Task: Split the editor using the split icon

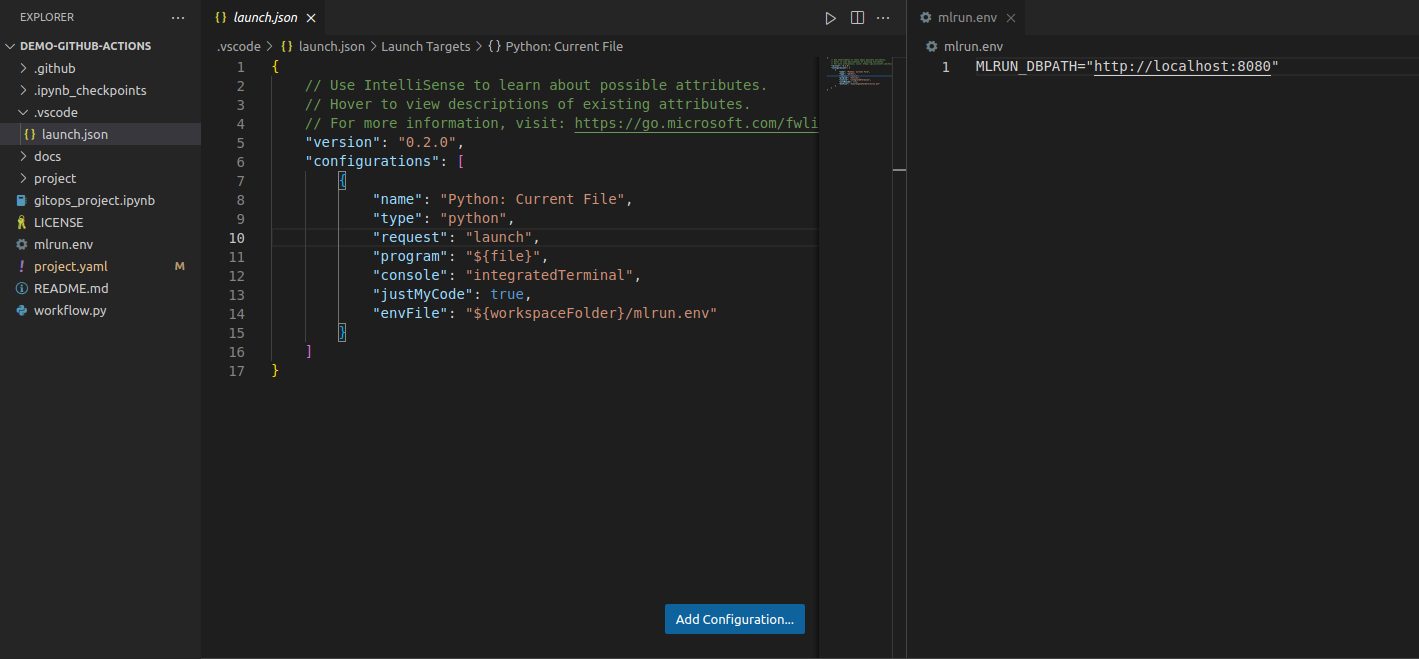Action: click(857, 17)
